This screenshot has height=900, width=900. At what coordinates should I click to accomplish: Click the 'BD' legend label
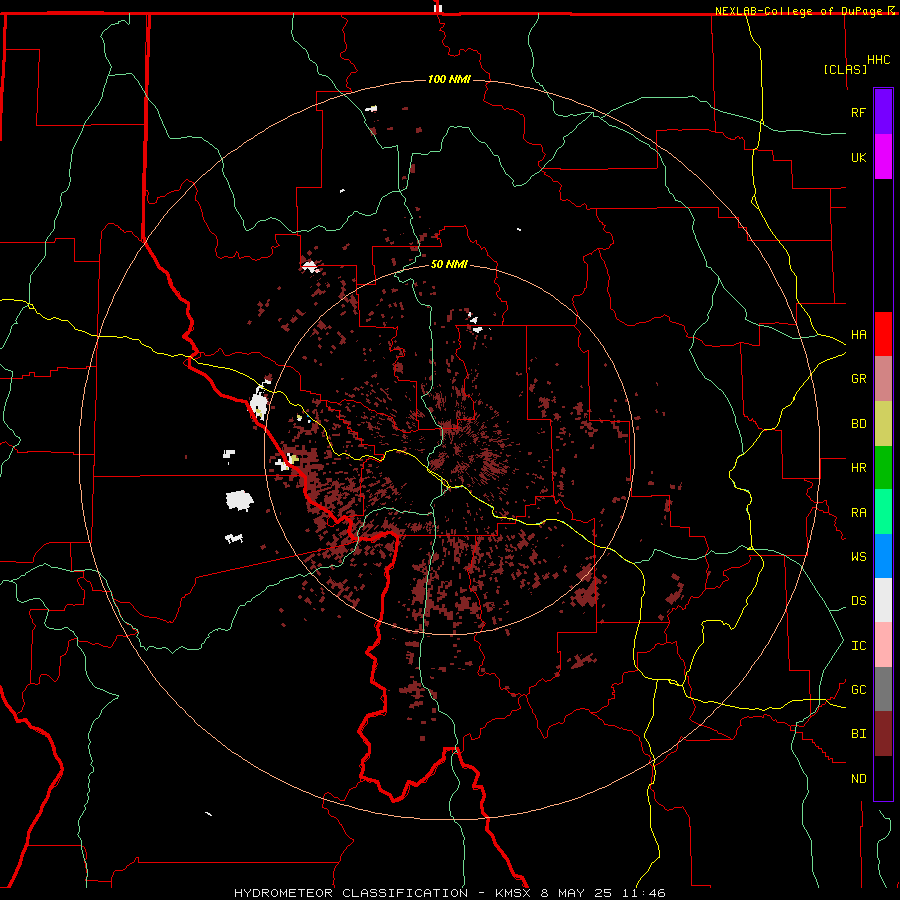click(x=858, y=424)
